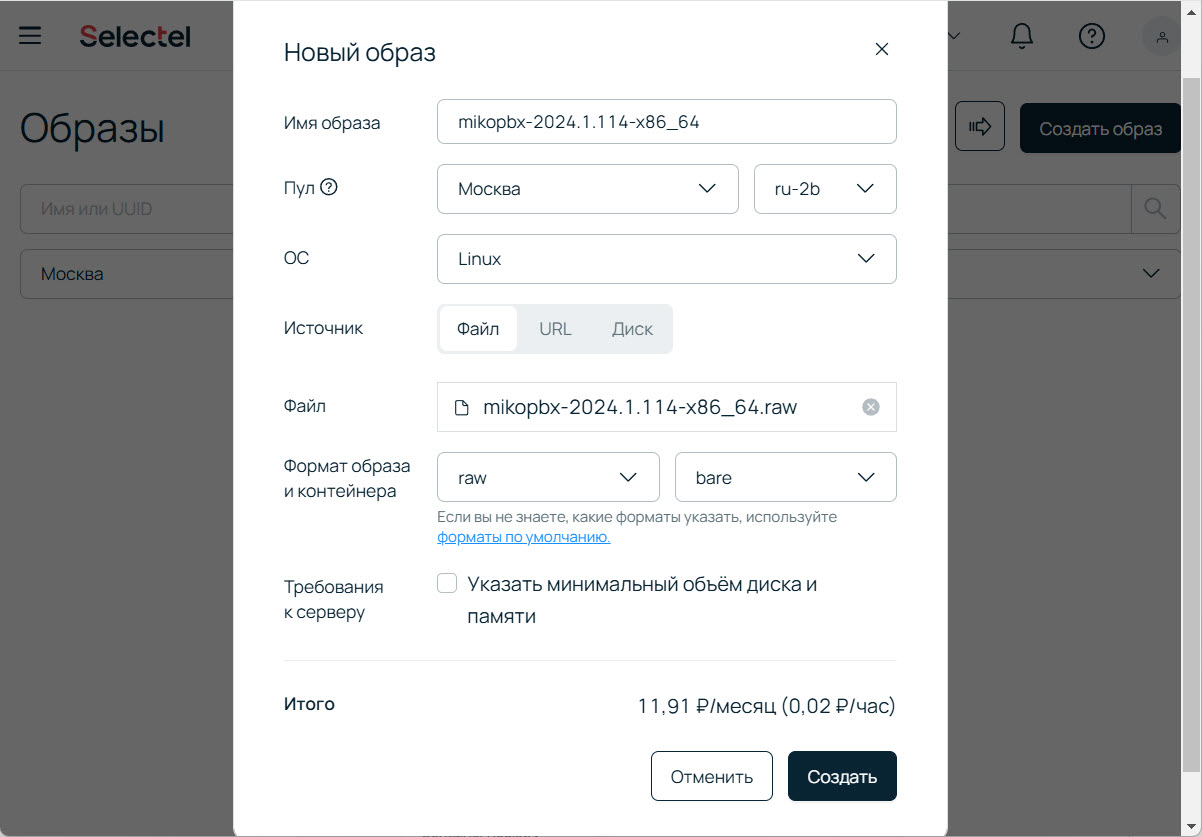Image resolution: width=1202 pixels, height=837 pixels.
Task: Click the search magnifier icon
Action: coord(1155,209)
